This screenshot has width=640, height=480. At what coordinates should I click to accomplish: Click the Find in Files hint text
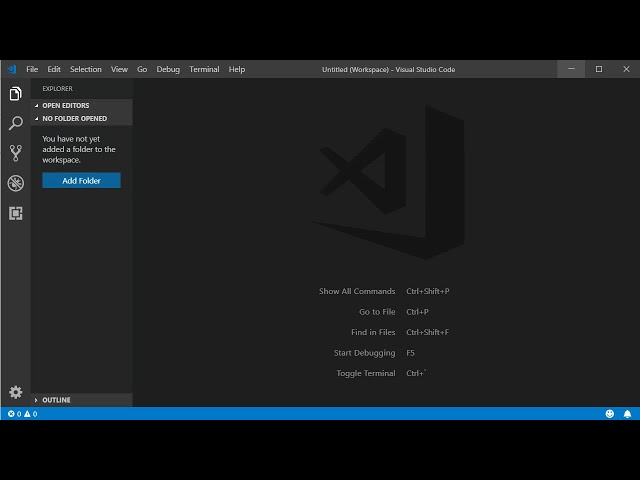373,332
